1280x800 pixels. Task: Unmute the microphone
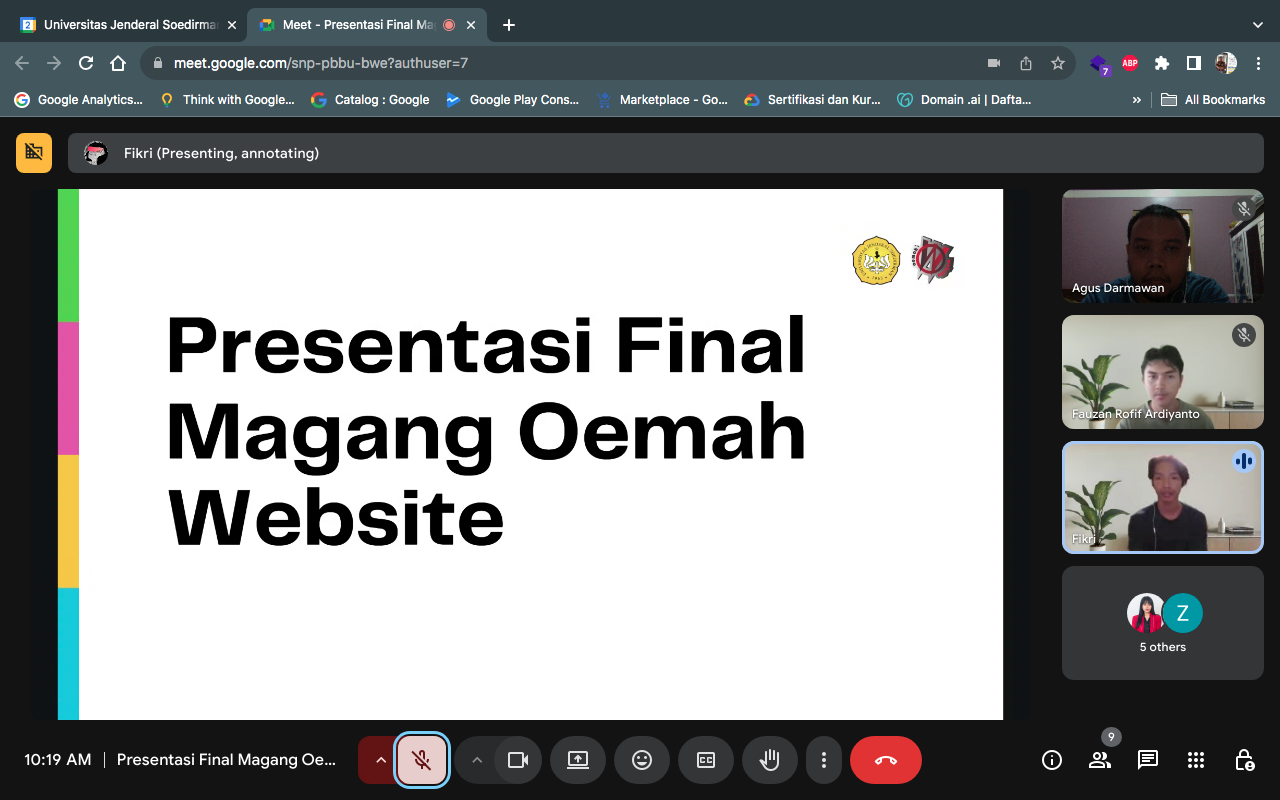click(422, 760)
